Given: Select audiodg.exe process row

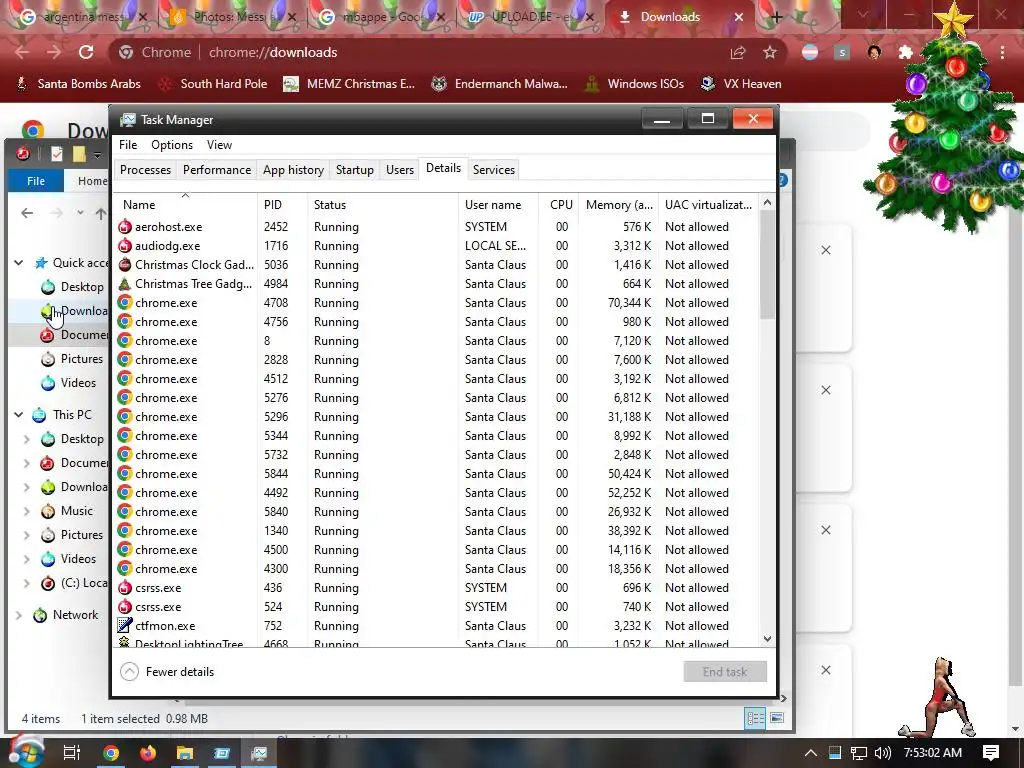Looking at the screenshot, I should point(436,246).
